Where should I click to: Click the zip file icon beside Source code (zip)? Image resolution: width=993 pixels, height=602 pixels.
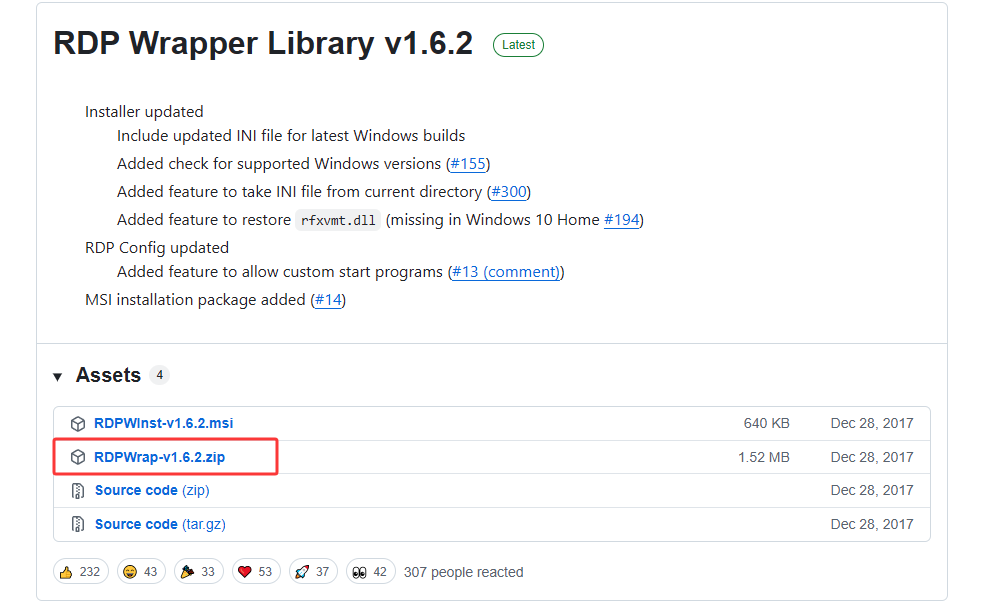coord(77,491)
